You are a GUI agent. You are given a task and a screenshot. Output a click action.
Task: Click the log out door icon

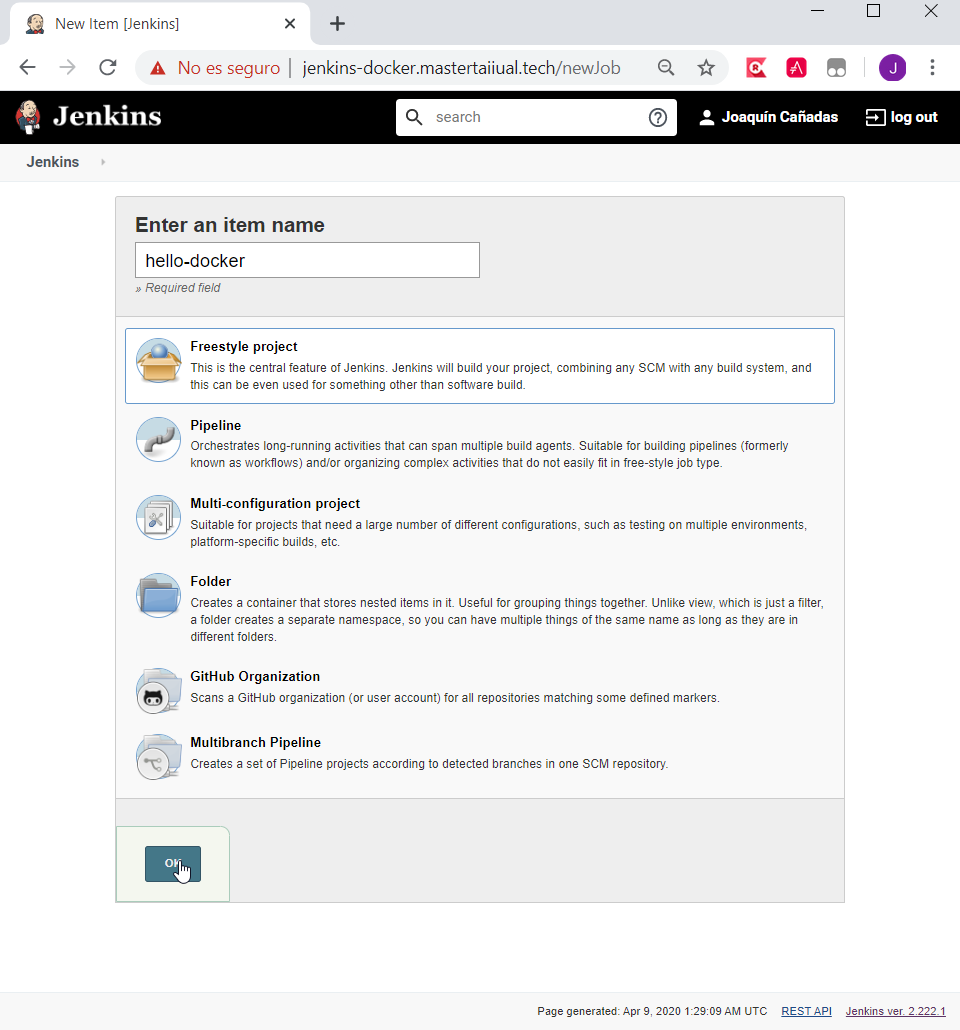pos(872,117)
